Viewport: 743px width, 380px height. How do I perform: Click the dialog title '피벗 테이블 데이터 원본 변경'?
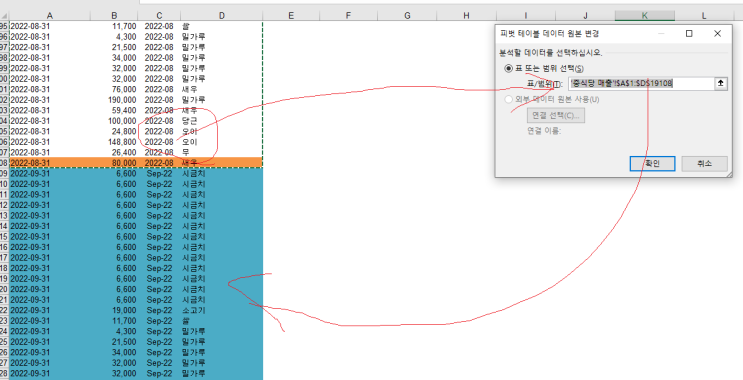[550, 34]
